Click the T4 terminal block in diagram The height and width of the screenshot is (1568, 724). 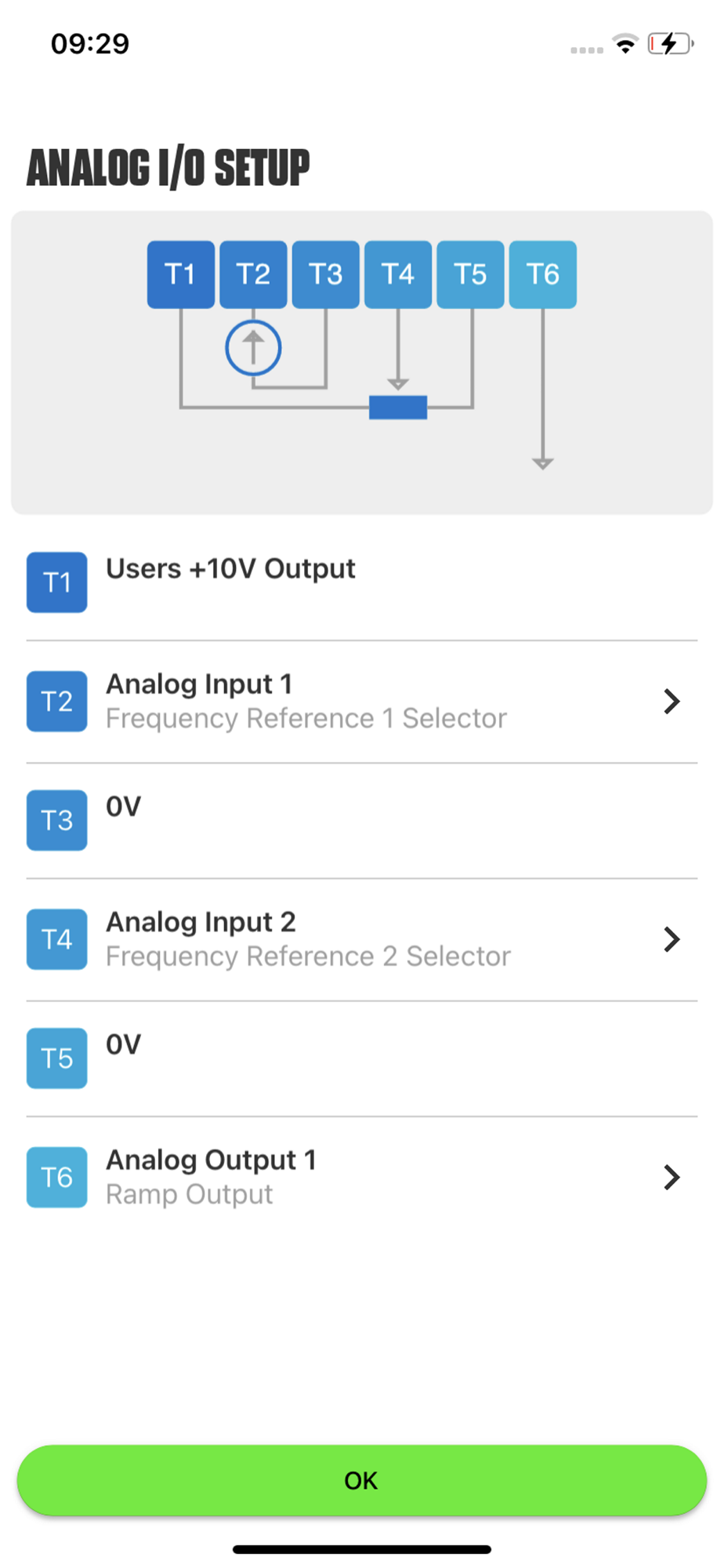pos(398,274)
